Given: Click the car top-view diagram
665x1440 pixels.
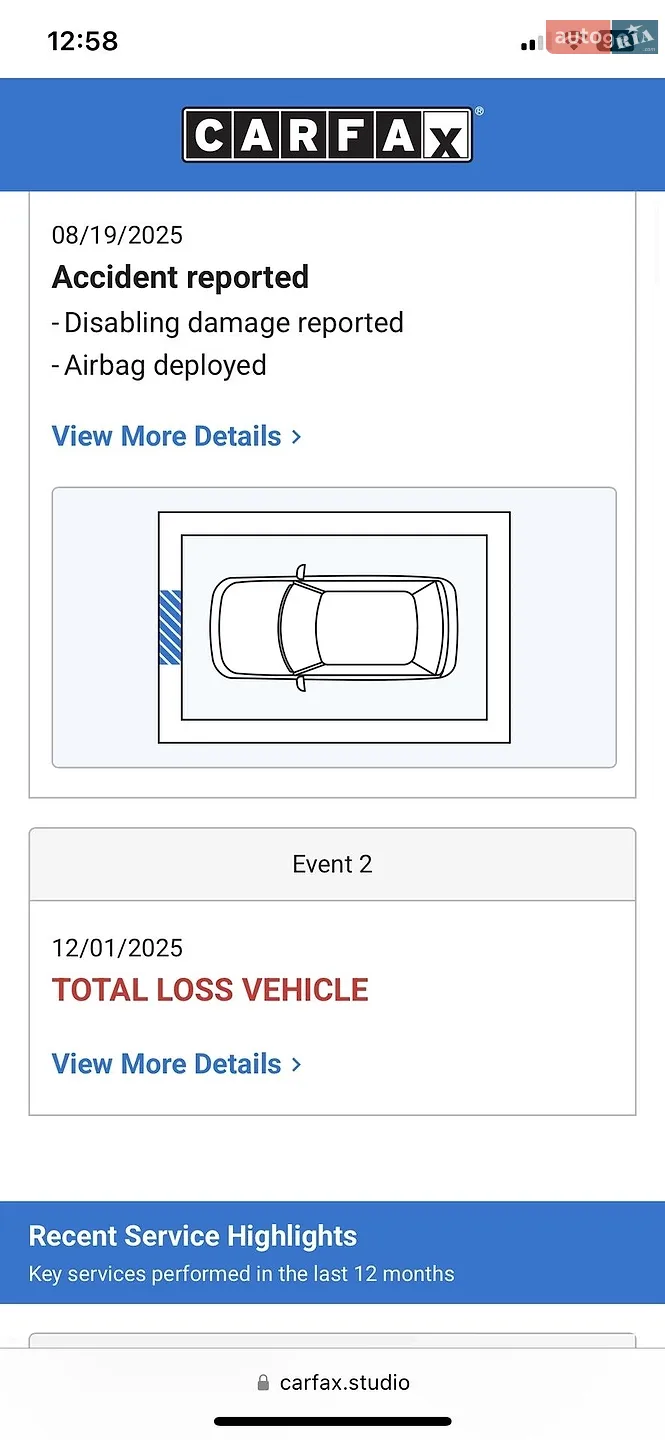Looking at the screenshot, I should pyautogui.click(x=334, y=628).
